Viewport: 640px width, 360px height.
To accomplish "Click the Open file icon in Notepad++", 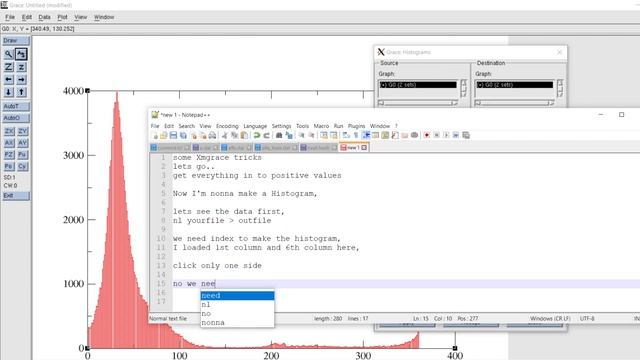I will [164, 136].
